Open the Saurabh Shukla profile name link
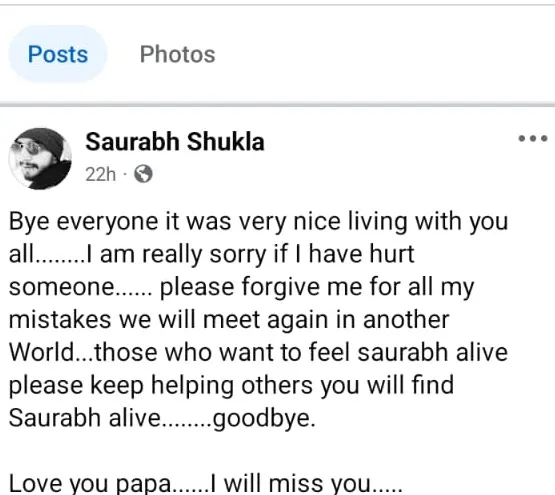 pos(175,142)
